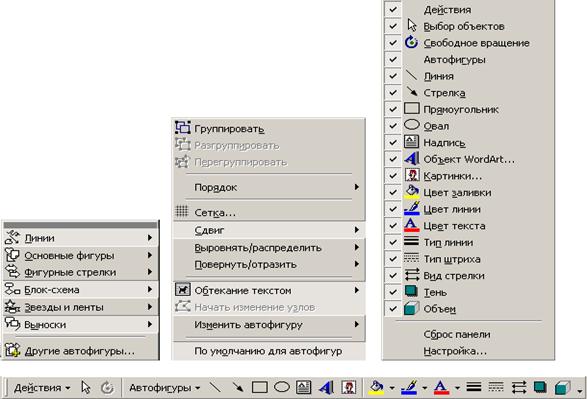Screen dimensions: 587x399
Task: Click the Arrow Style icon in the toolbar
Action: point(518,387)
